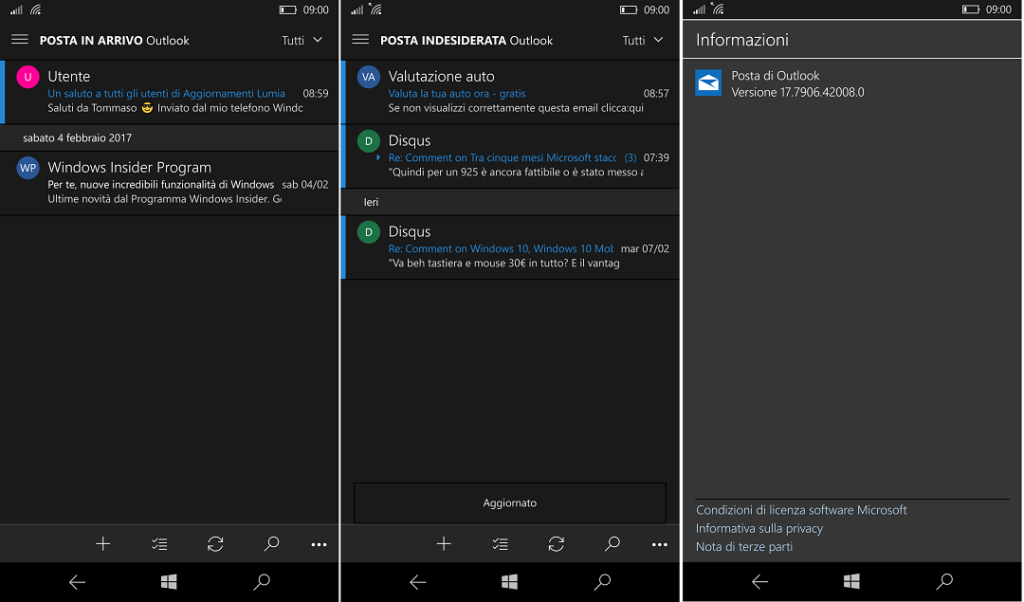This screenshot has height=602, width=1024.
Task: Tap POSTA IN ARRIVO Outlook title
Action: 114,40
